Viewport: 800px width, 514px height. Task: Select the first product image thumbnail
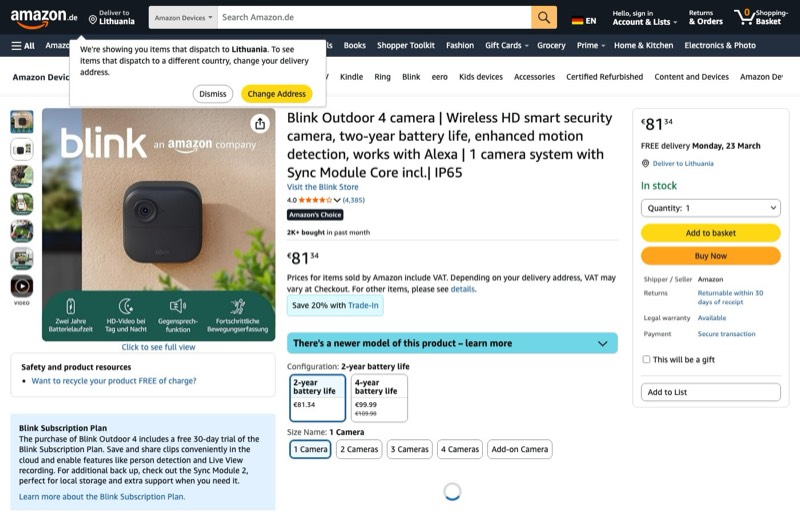pos(22,122)
